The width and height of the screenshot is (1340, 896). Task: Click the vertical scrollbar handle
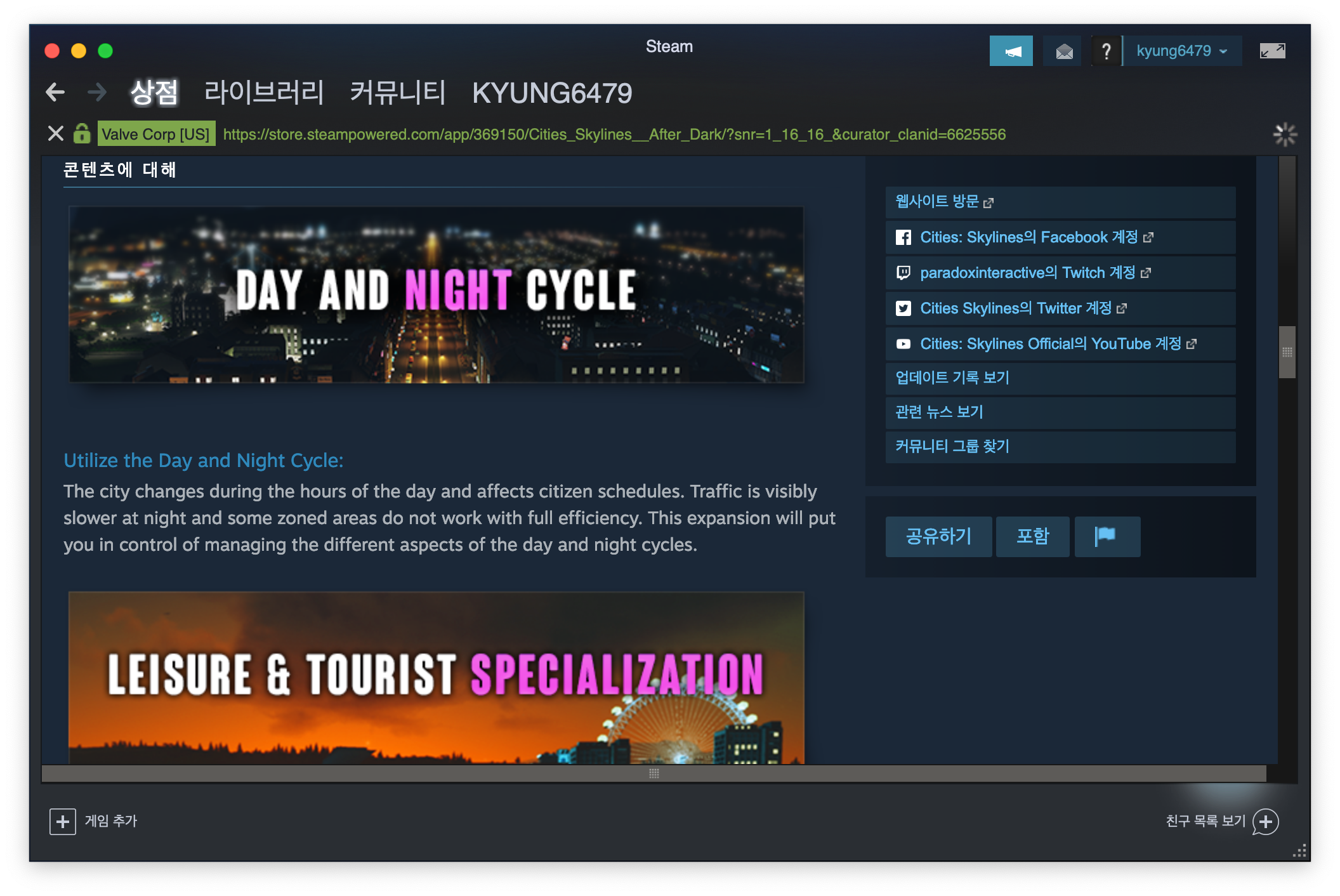(1287, 352)
